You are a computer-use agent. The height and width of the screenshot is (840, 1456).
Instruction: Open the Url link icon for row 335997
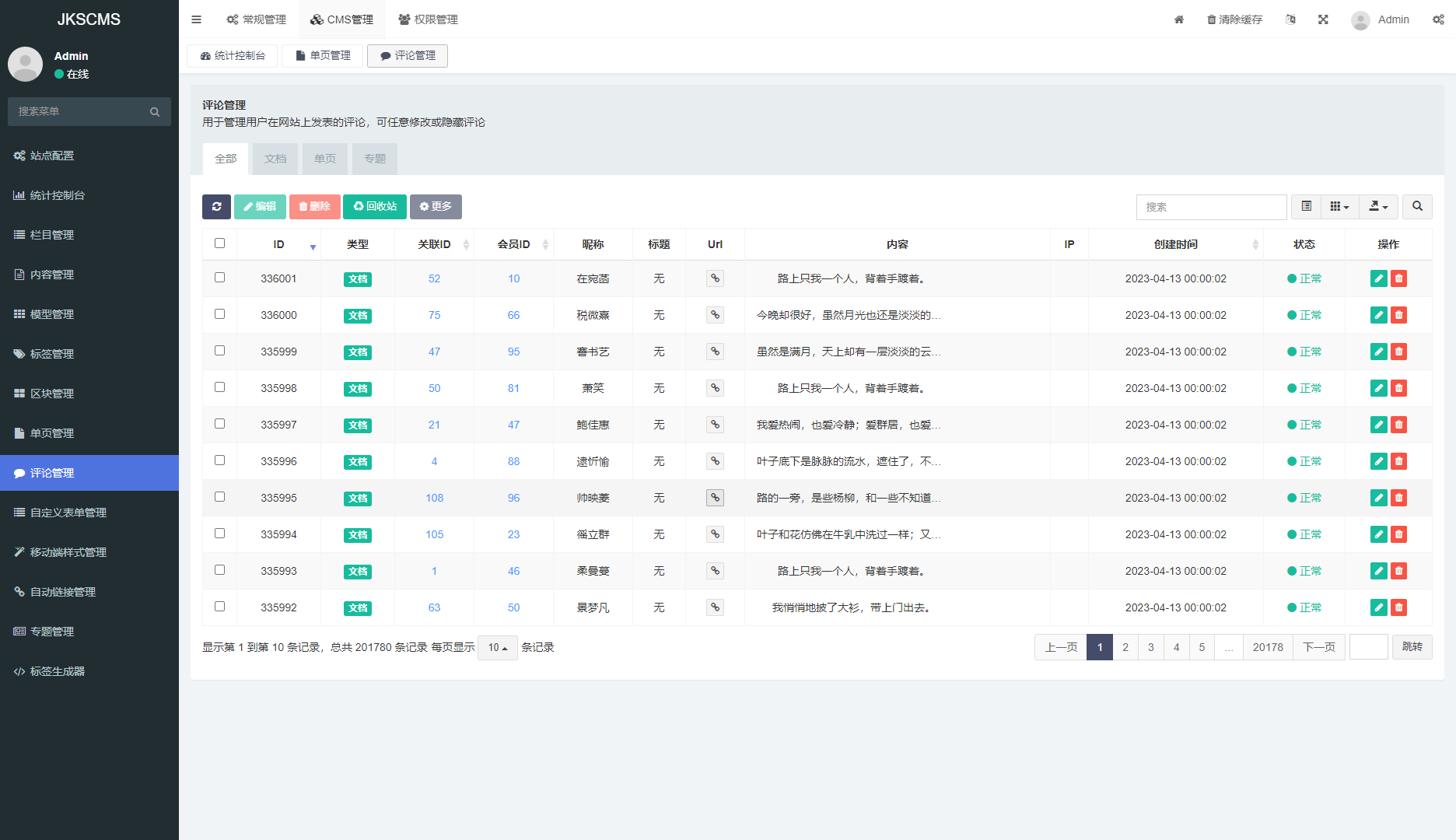pyautogui.click(x=715, y=425)
